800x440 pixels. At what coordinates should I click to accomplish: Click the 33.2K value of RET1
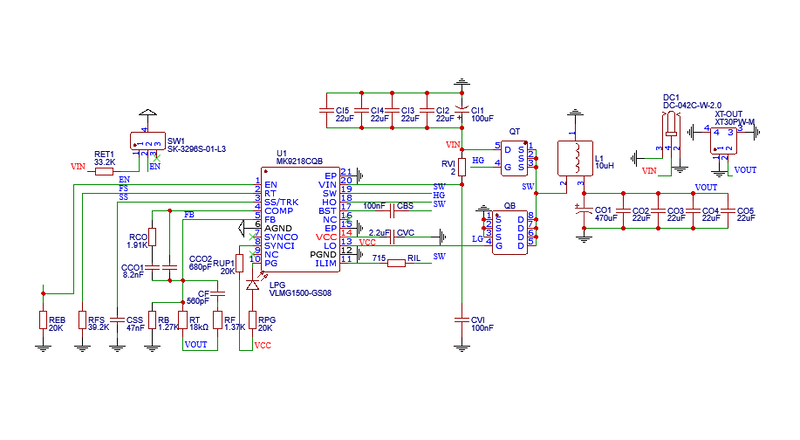(105, 162)
